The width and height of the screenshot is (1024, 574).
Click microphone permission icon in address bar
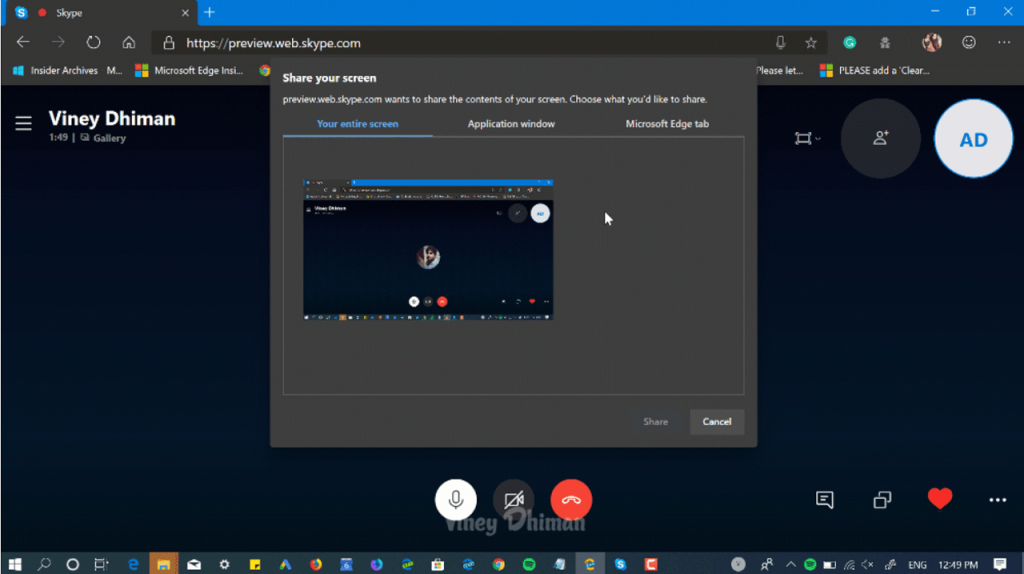tap(780, 42)
